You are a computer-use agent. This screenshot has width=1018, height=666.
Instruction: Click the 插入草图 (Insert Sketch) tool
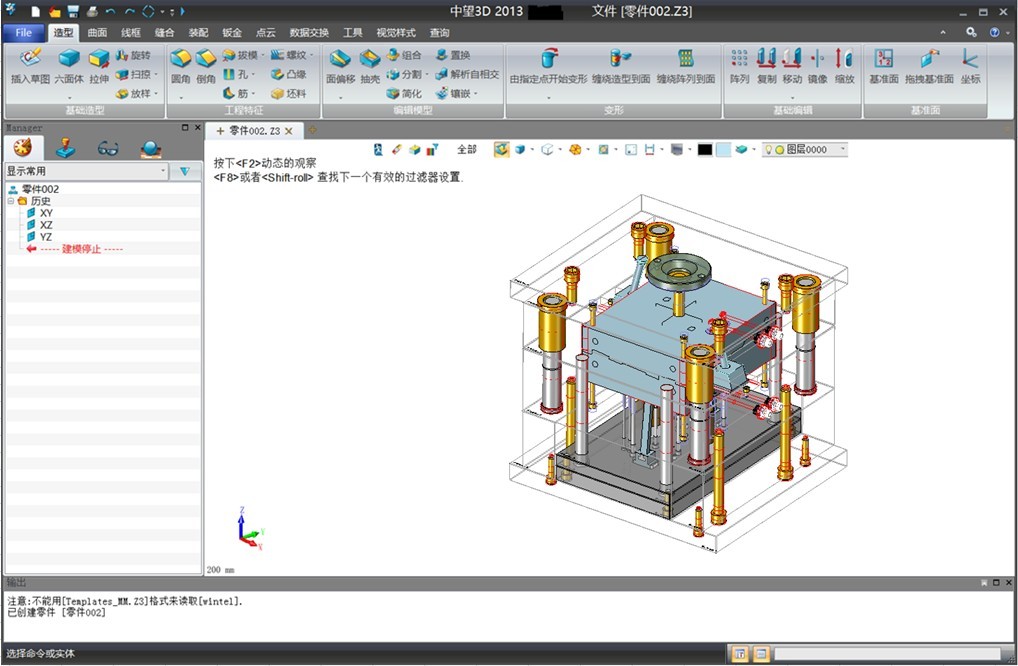(30, 65)
